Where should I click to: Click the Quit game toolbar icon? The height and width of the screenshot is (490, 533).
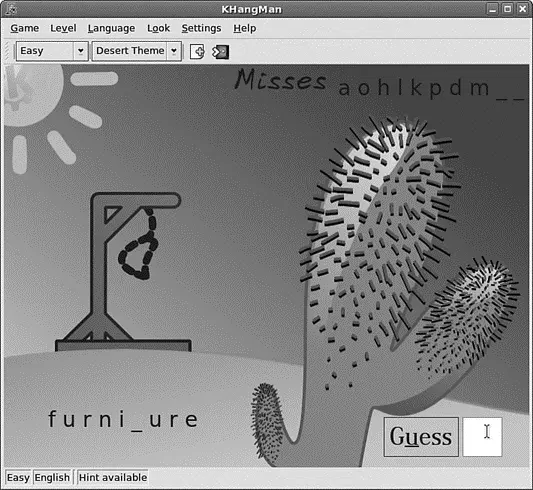coord(220,52)
